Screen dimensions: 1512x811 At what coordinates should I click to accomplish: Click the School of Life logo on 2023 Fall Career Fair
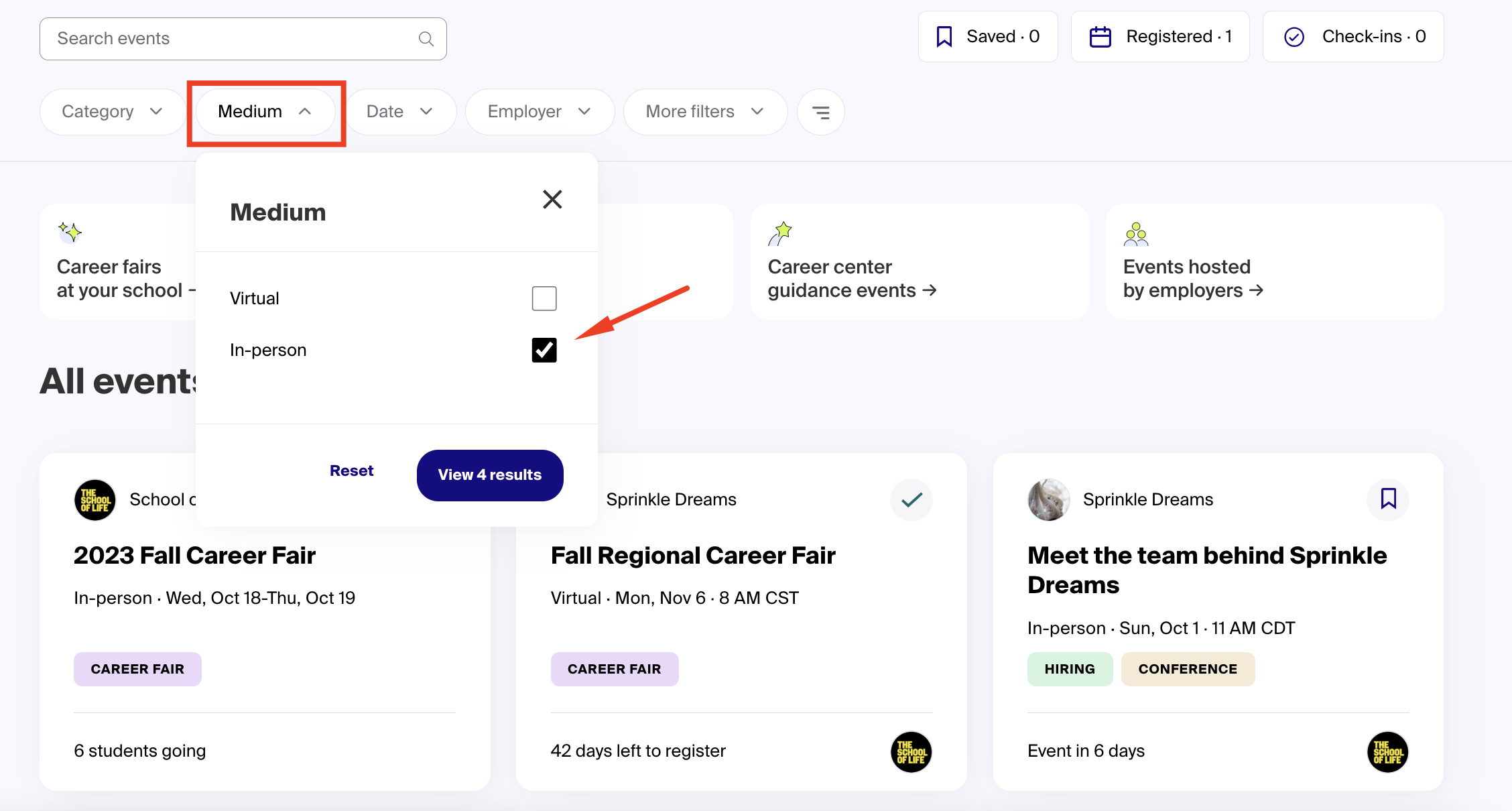point(94,500)
